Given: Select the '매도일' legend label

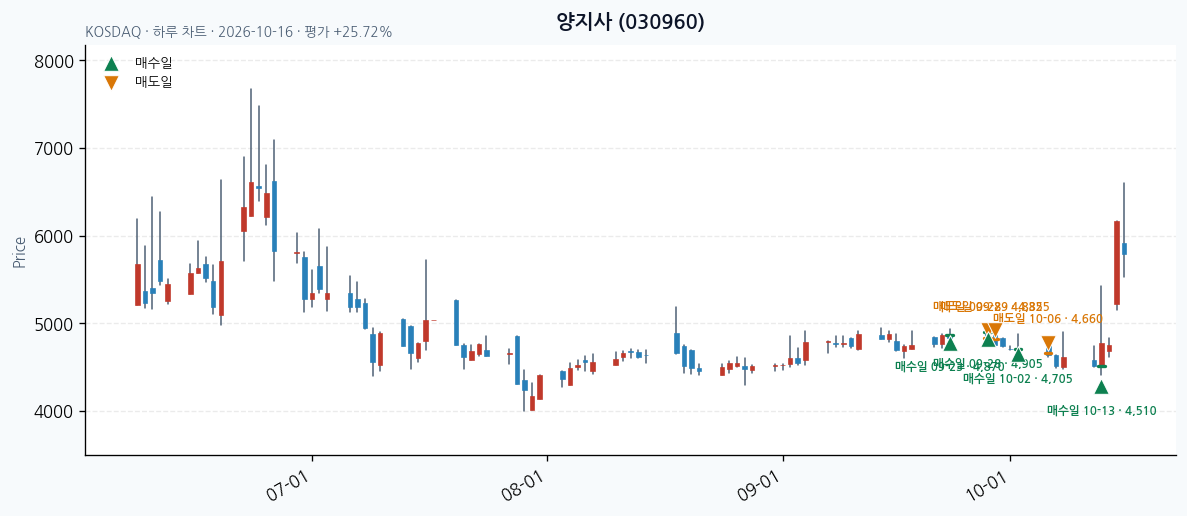Looking at the screenshot, I should tap(154, 82).
